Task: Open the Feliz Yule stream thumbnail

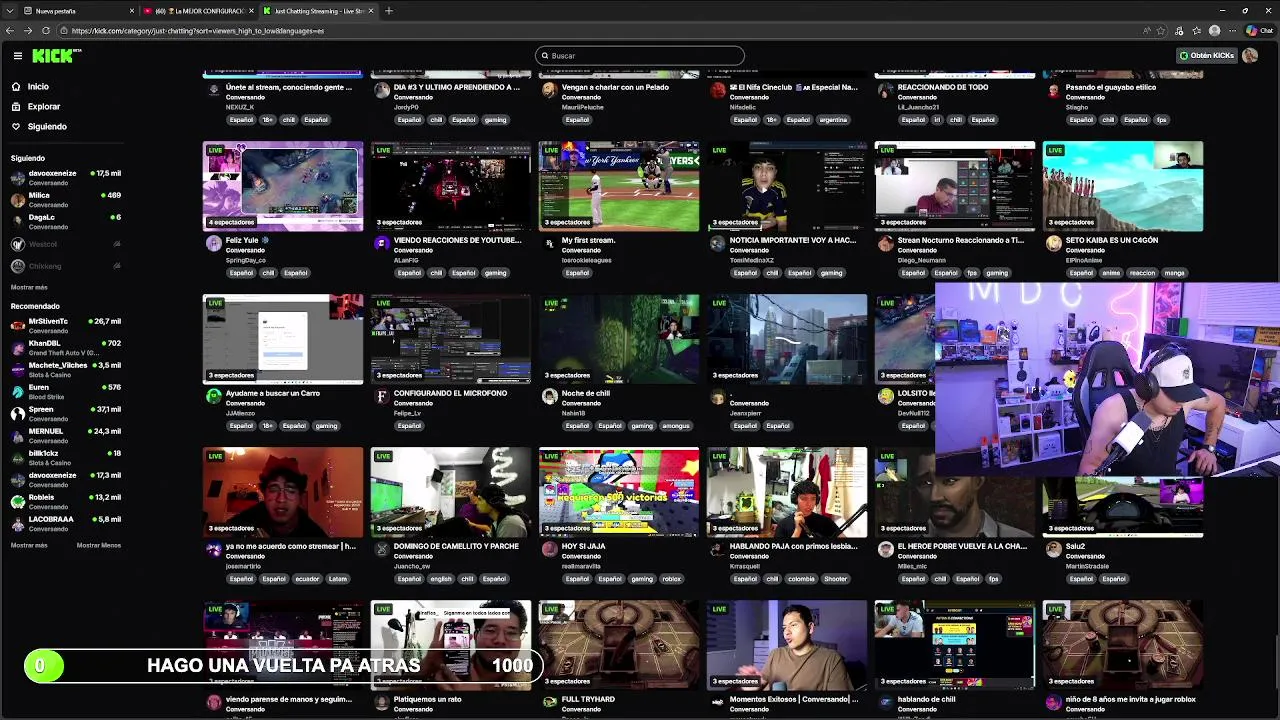Action: pyautogui.click(x=283, y=186)
